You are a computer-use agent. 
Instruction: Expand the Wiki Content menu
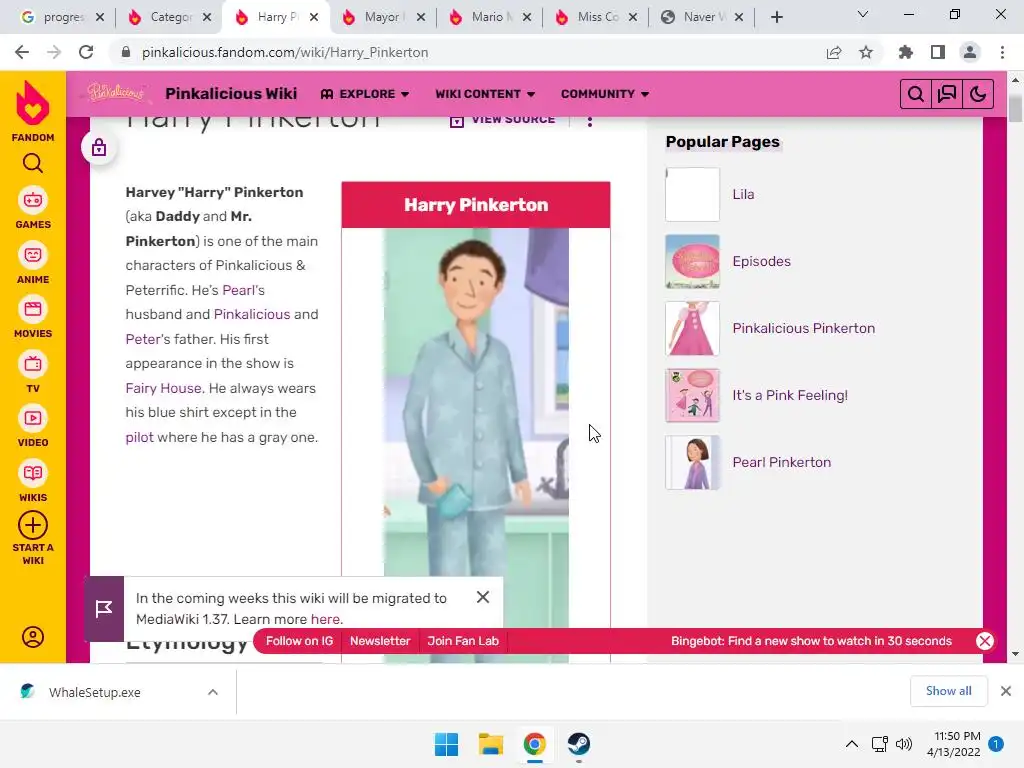485,94
